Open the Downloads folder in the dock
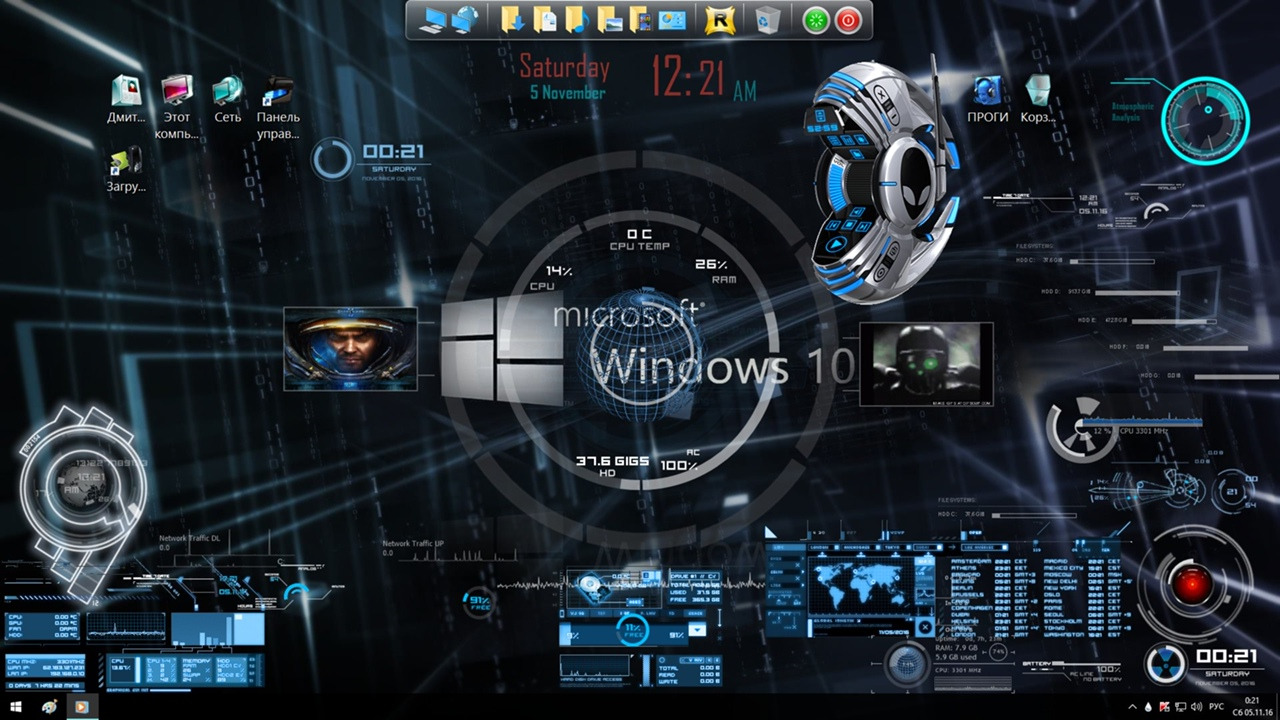The width and height of the screenshot is (1280, 720). pos(512,19)
